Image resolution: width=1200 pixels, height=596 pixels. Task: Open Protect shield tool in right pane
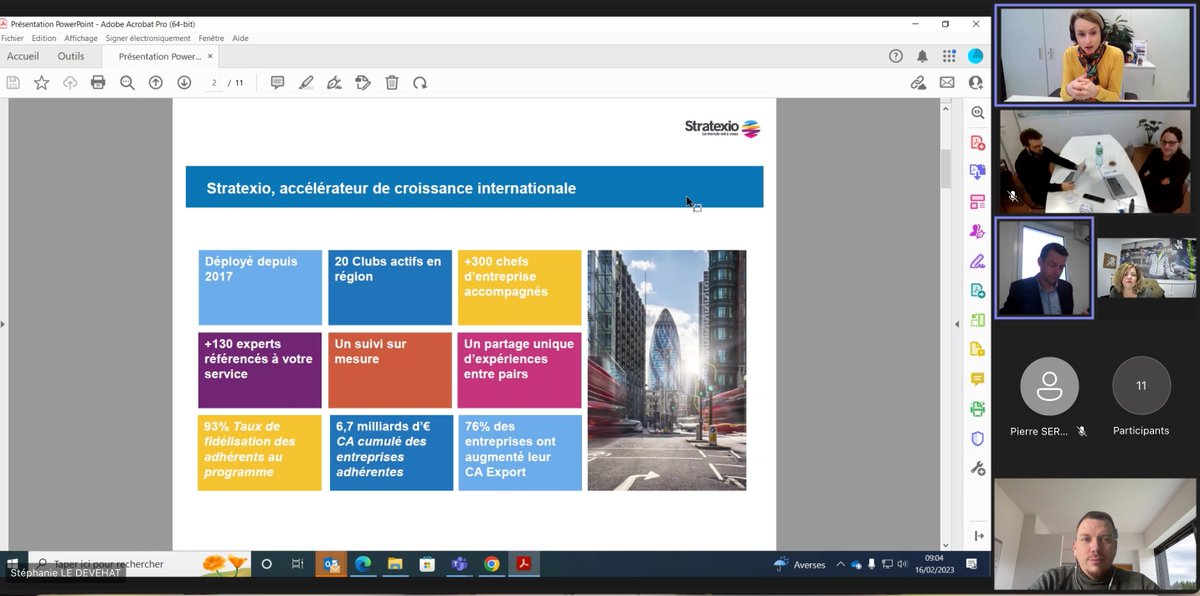[x=977, y=438]
